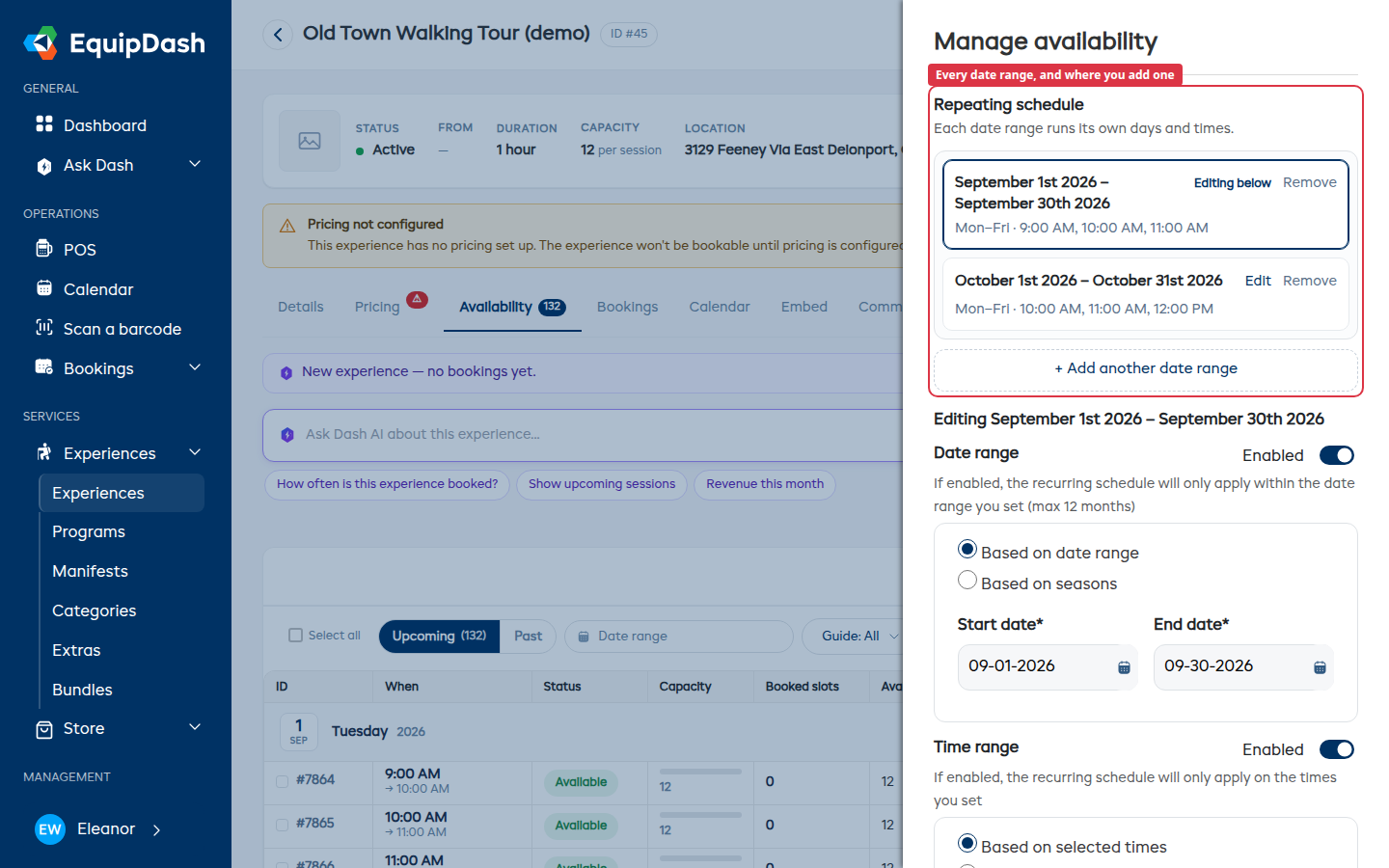Click the pricing warning triangle icon
Viewport: 1389px width, 868px height.
pyautogui.click(x=287, y=226)
